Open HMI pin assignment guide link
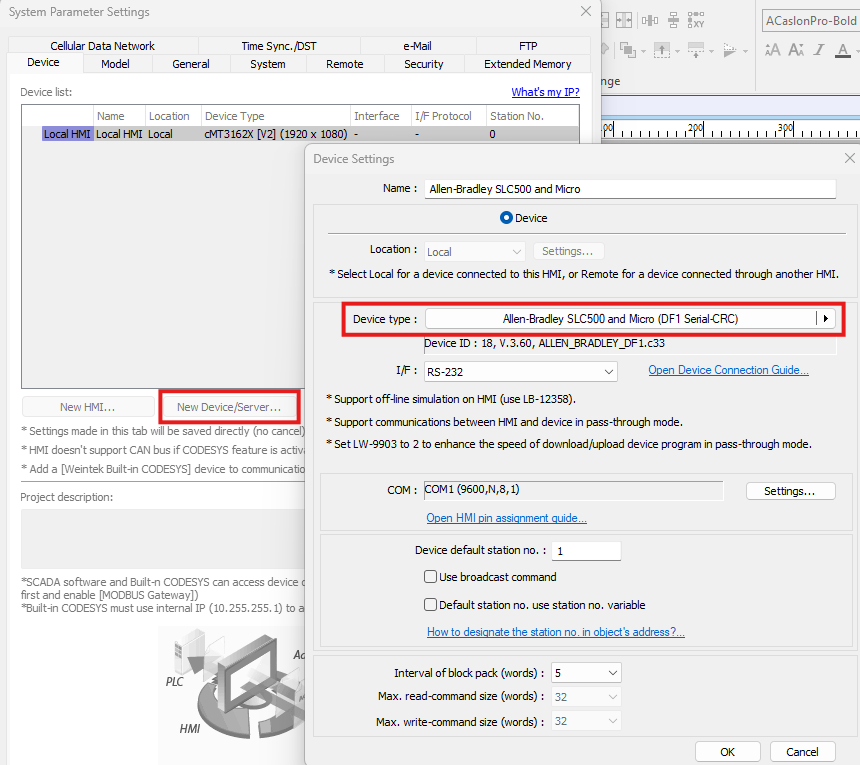Viewport: 860px width, 765px height. [x=506, y=518]
